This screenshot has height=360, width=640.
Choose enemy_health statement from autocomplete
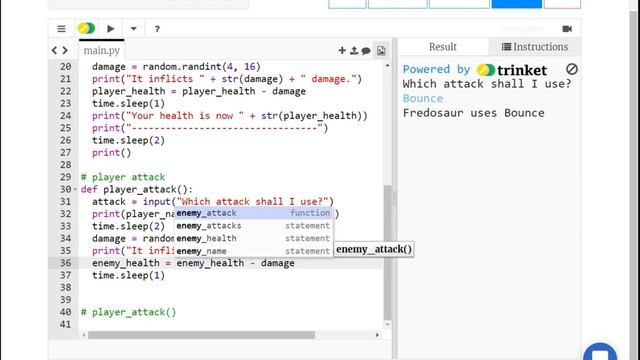pos(253,238)
